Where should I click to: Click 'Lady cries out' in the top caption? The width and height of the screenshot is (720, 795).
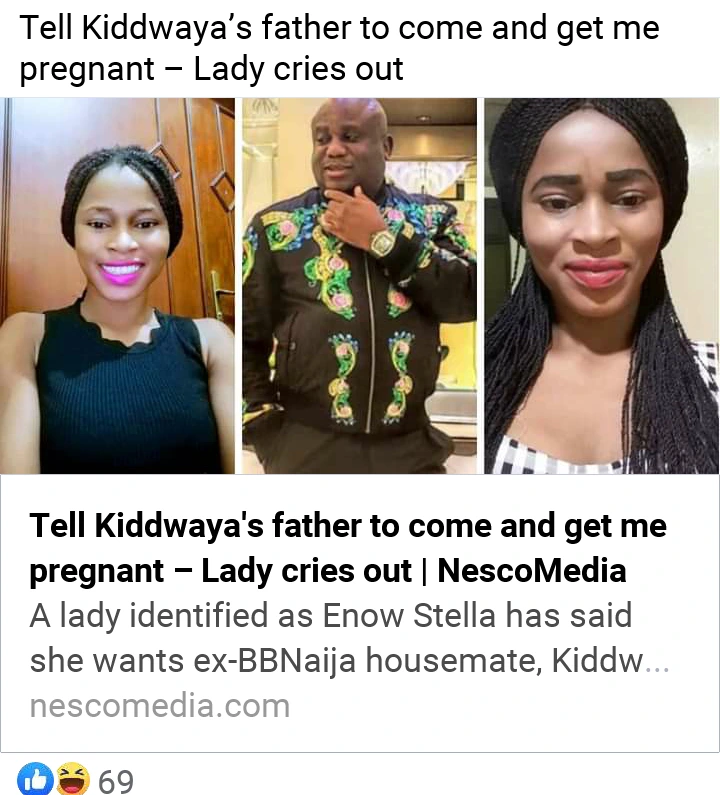[298, 69]
